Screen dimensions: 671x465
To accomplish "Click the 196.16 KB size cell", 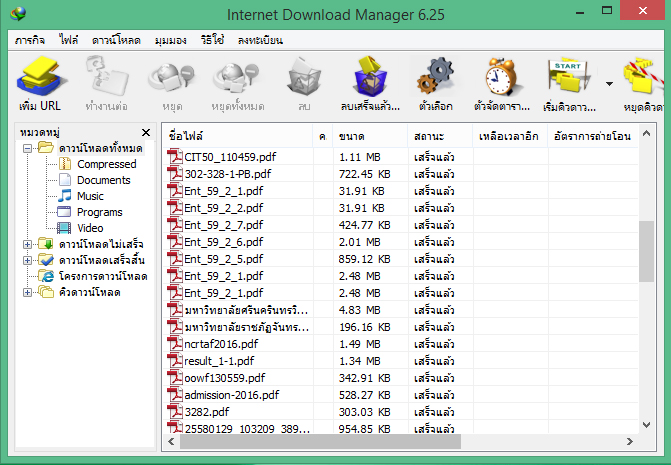I will tap(365, 327).
